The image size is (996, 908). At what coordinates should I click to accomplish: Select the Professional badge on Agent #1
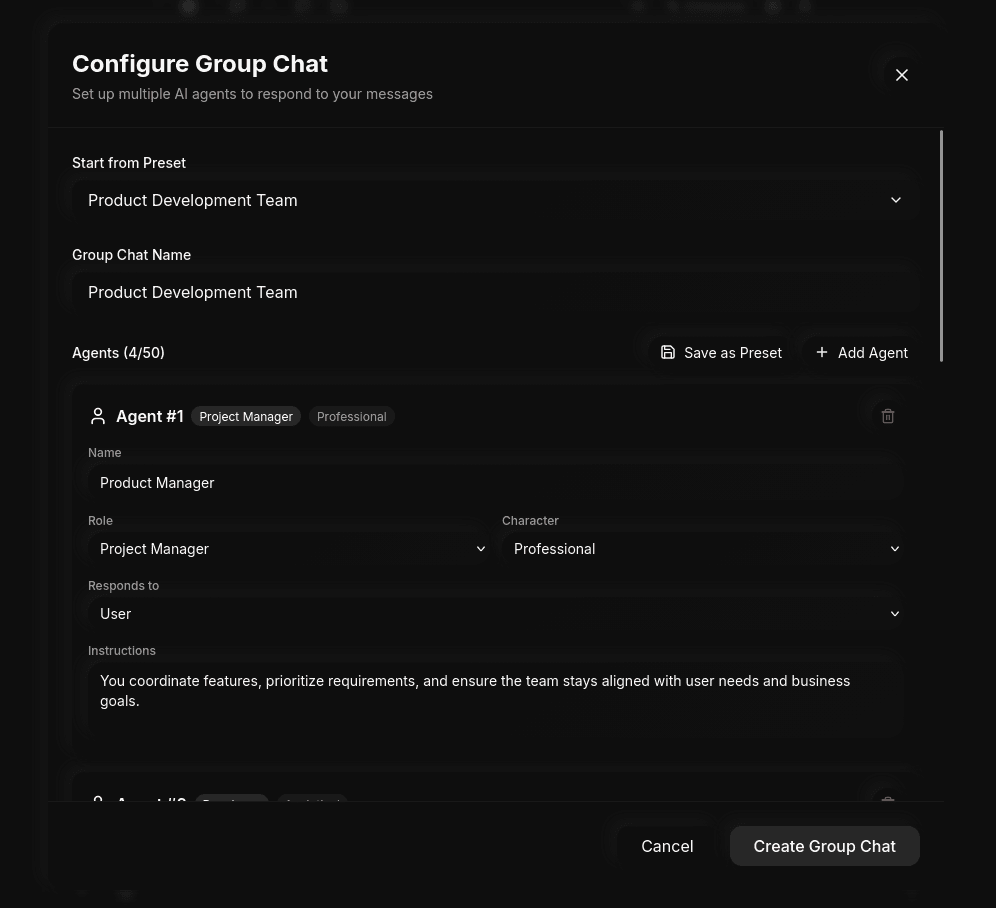(351, 416)
